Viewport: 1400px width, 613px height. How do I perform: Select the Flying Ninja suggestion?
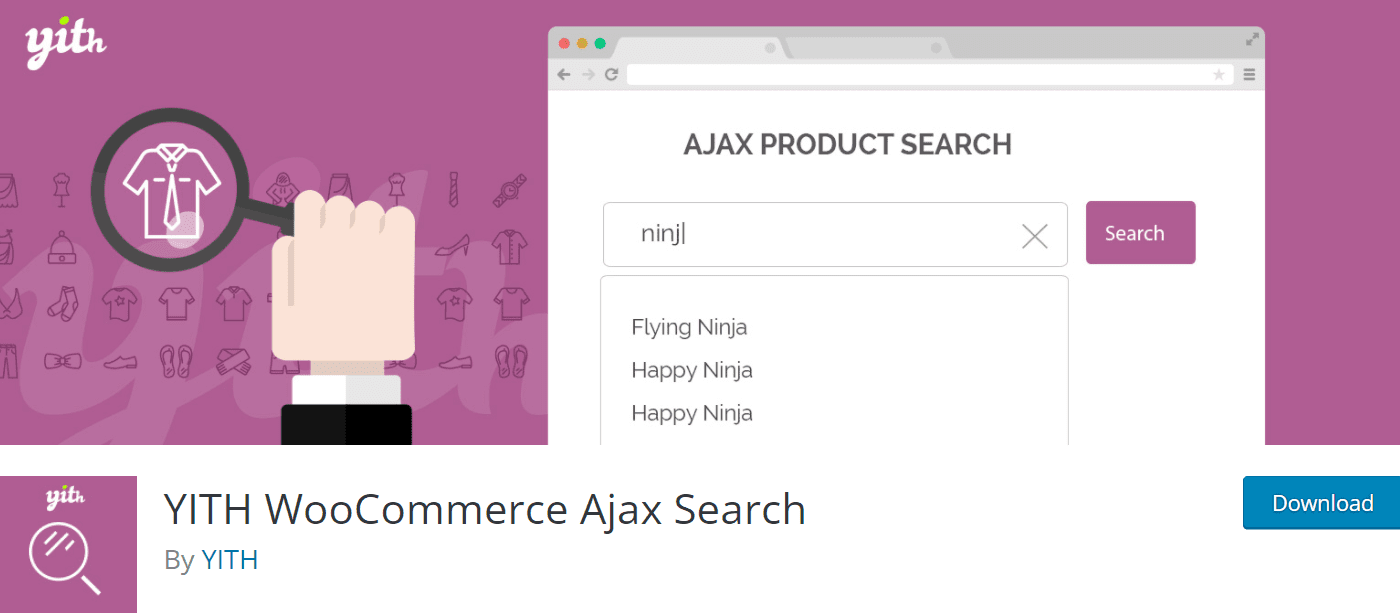(x=689, y=327)
